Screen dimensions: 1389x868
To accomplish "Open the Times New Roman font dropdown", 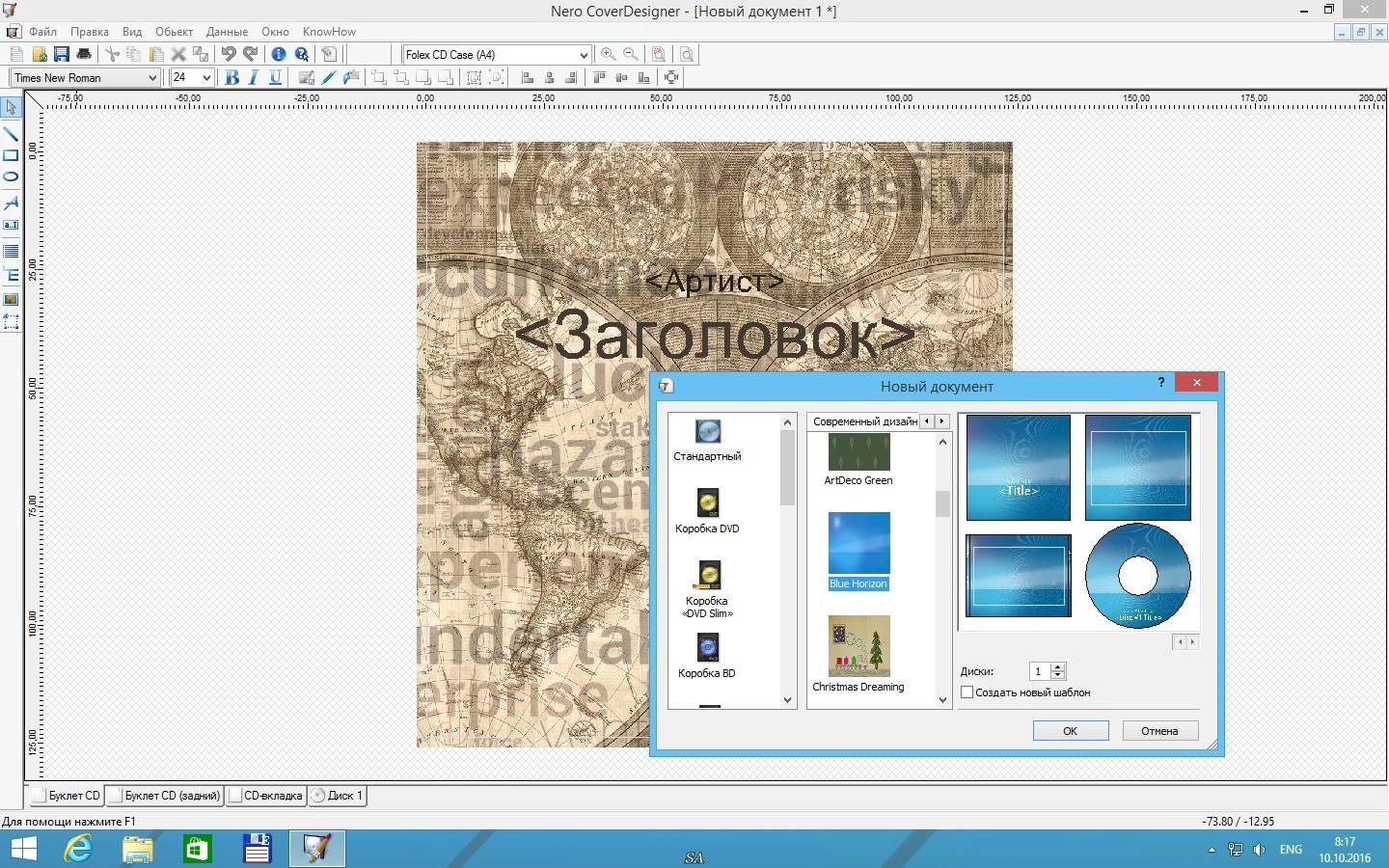I will pyautogui.click(x=152, y=78).
